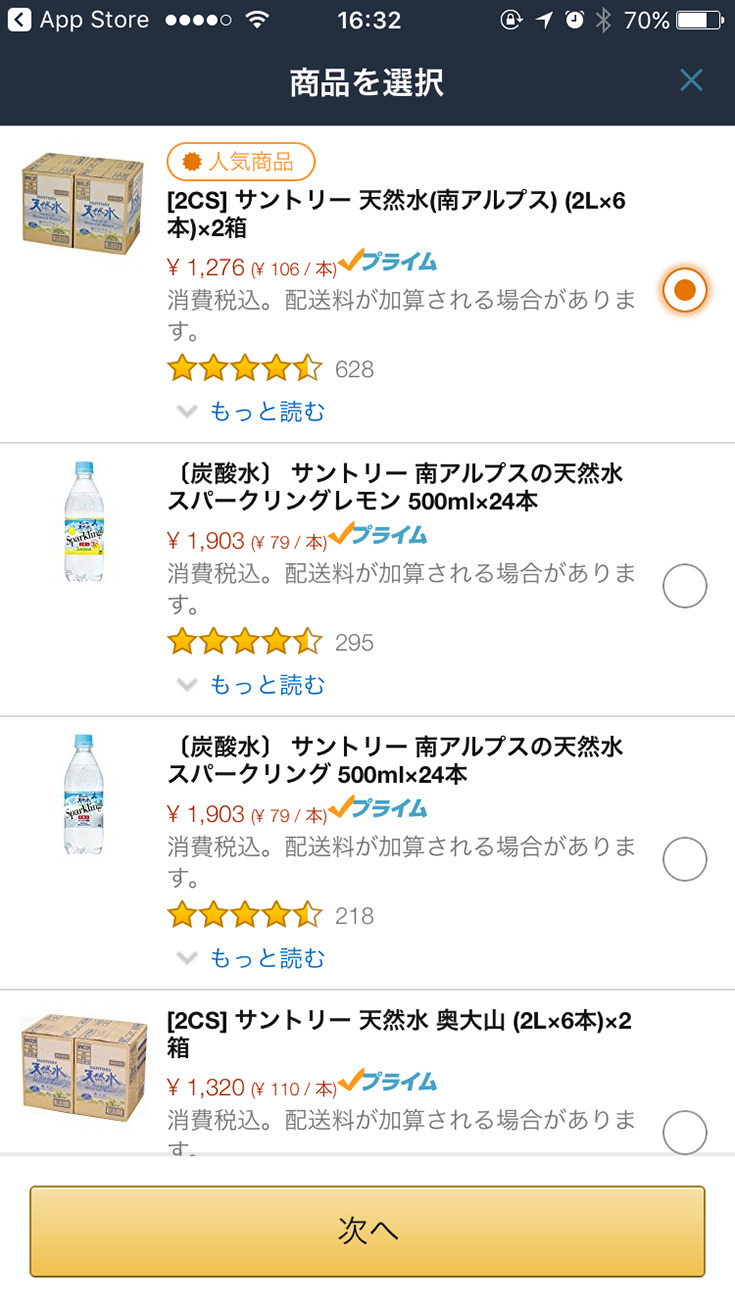Open the スパークリングレモン 500ml×24本 product title

tap(395, 486)
